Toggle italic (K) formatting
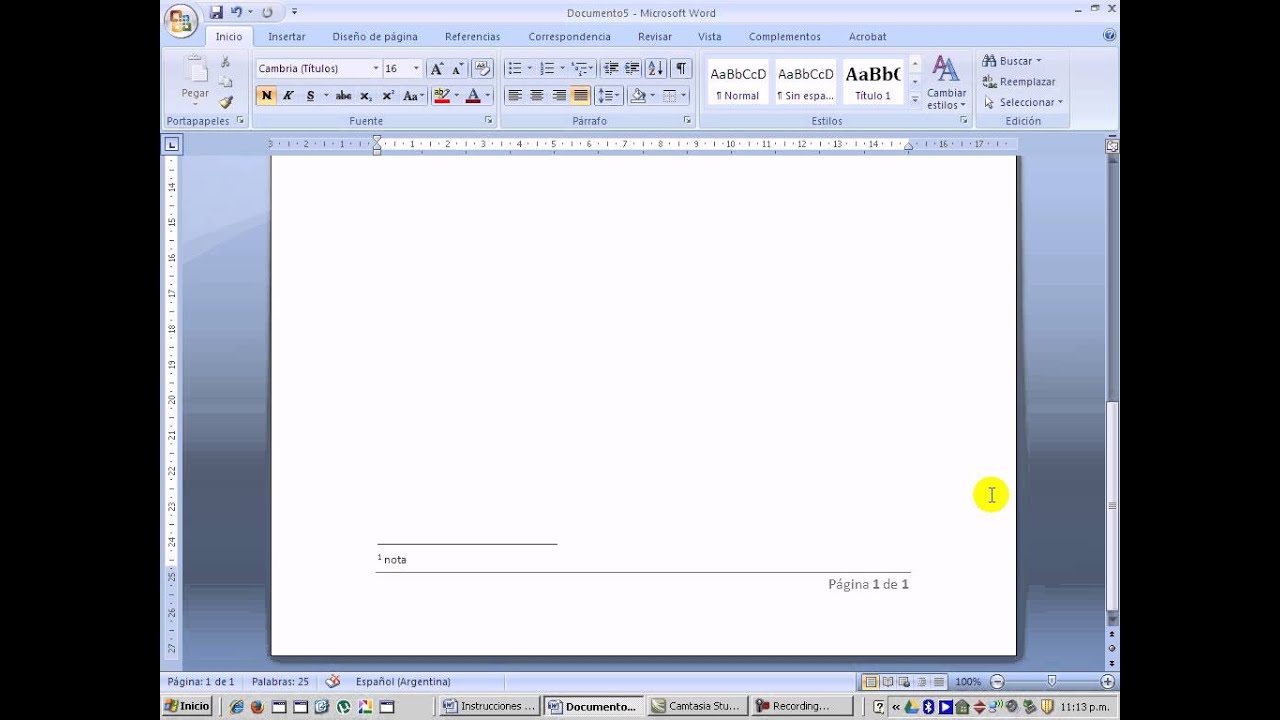 [x=288, y=96]
